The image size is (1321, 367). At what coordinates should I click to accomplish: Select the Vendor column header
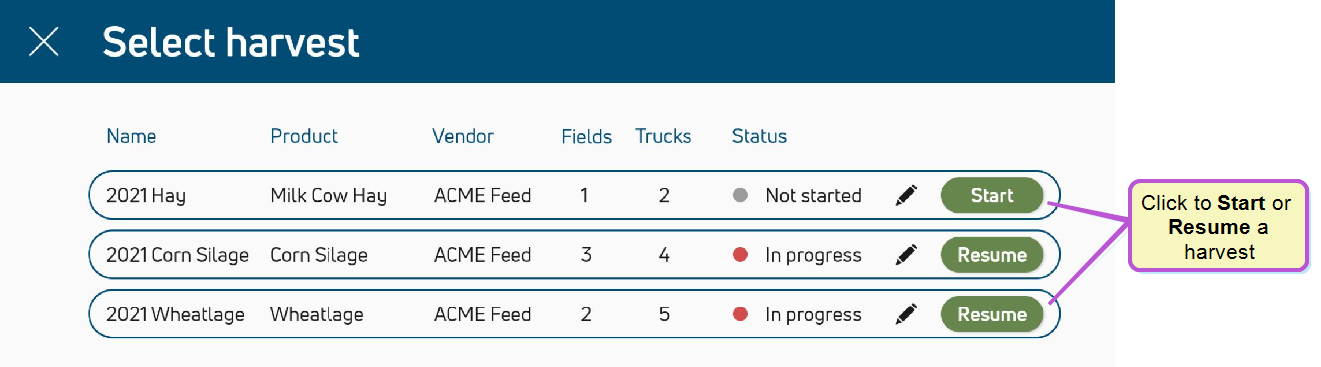tap(463, 136)
